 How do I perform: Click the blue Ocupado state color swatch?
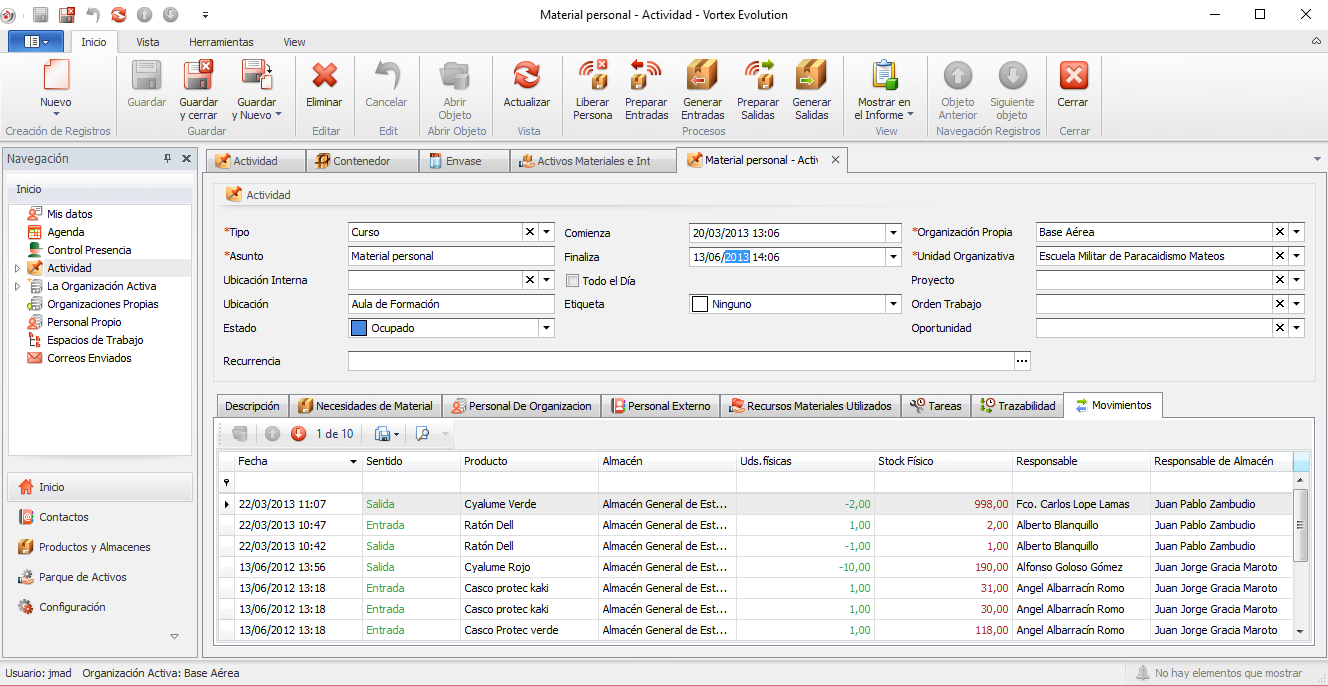[x=359, y=328]
